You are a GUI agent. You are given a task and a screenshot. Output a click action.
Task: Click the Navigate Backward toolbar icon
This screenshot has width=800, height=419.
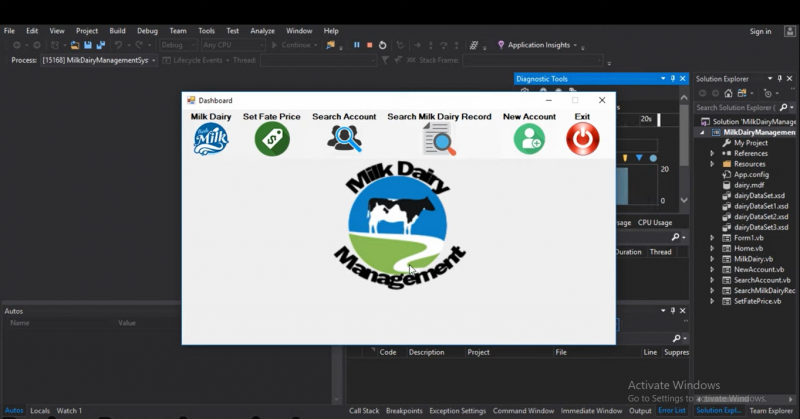click(17, 45)
